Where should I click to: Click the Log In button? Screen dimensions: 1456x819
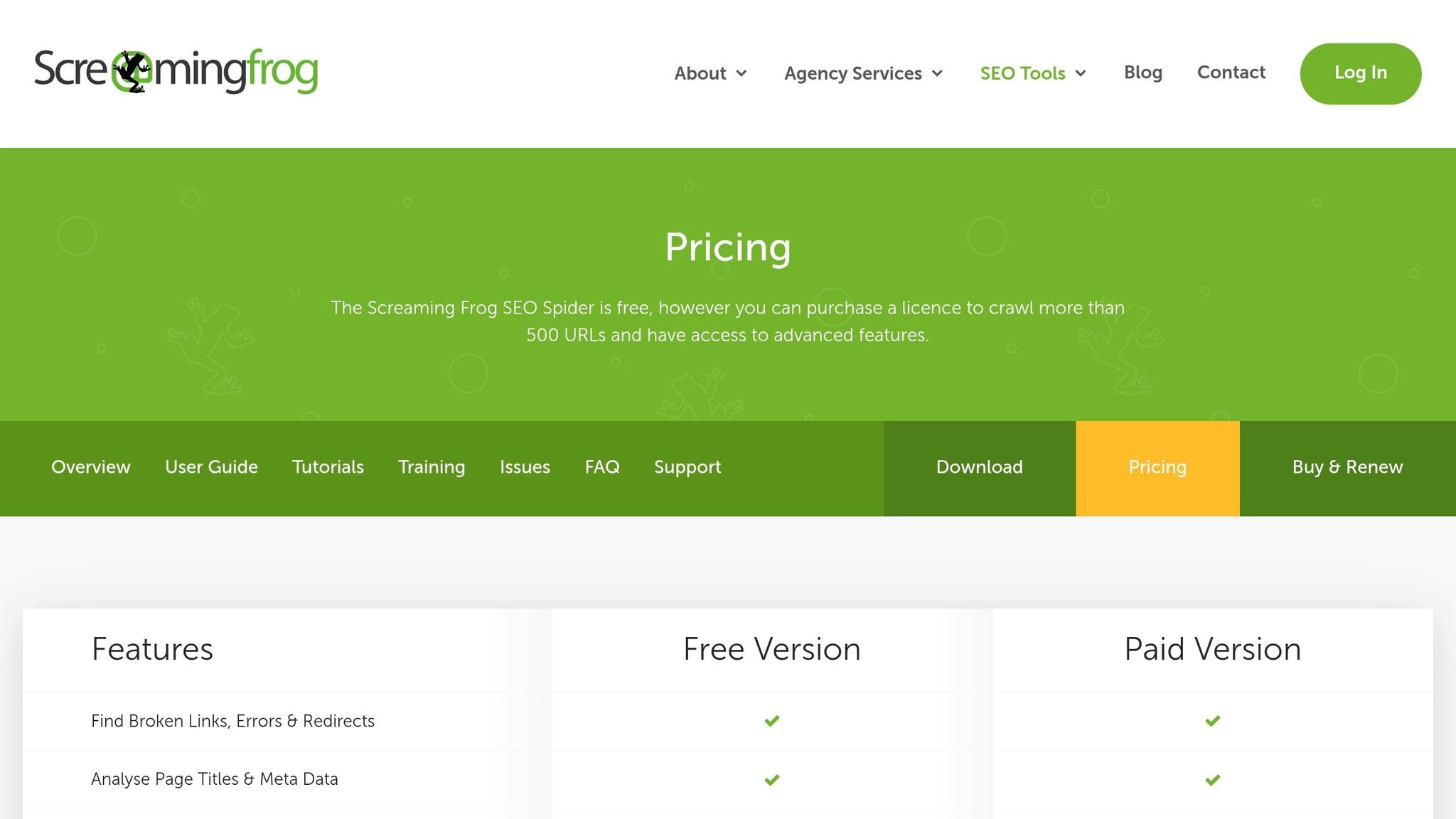click(1361, 73)
